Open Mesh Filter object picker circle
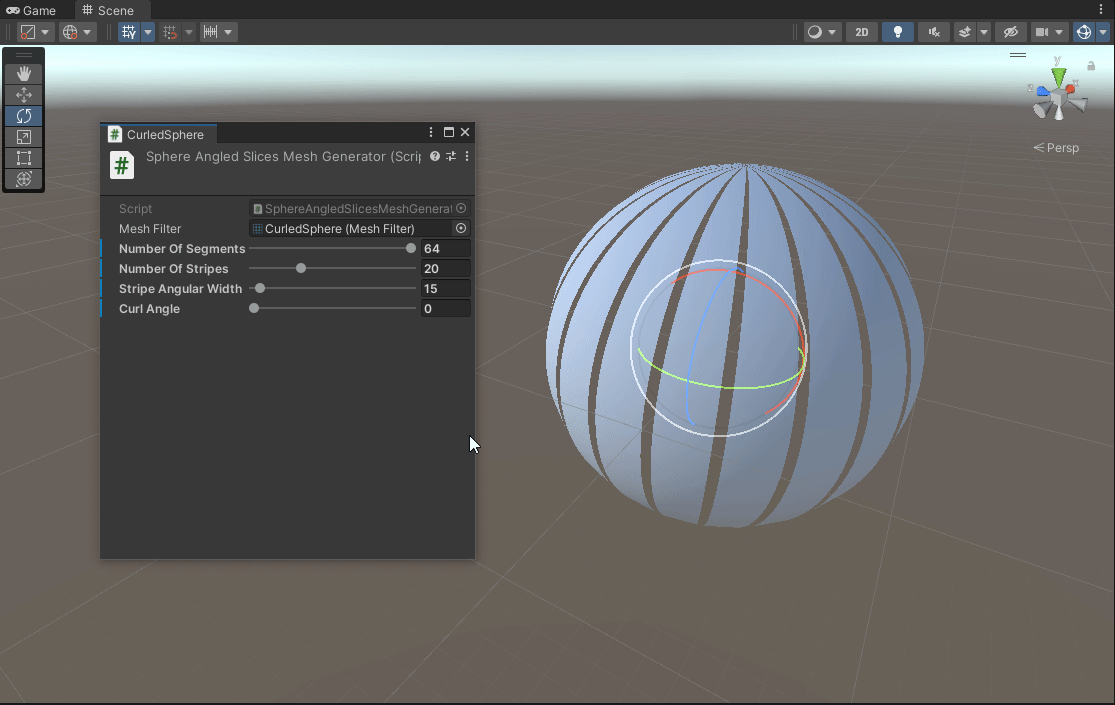 click(461, 228)
